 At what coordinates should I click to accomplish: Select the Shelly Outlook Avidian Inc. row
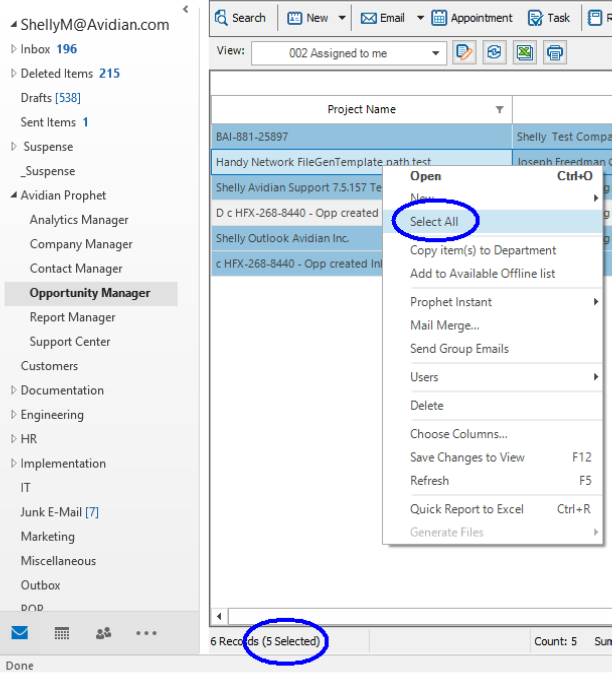tap(297, 238)
